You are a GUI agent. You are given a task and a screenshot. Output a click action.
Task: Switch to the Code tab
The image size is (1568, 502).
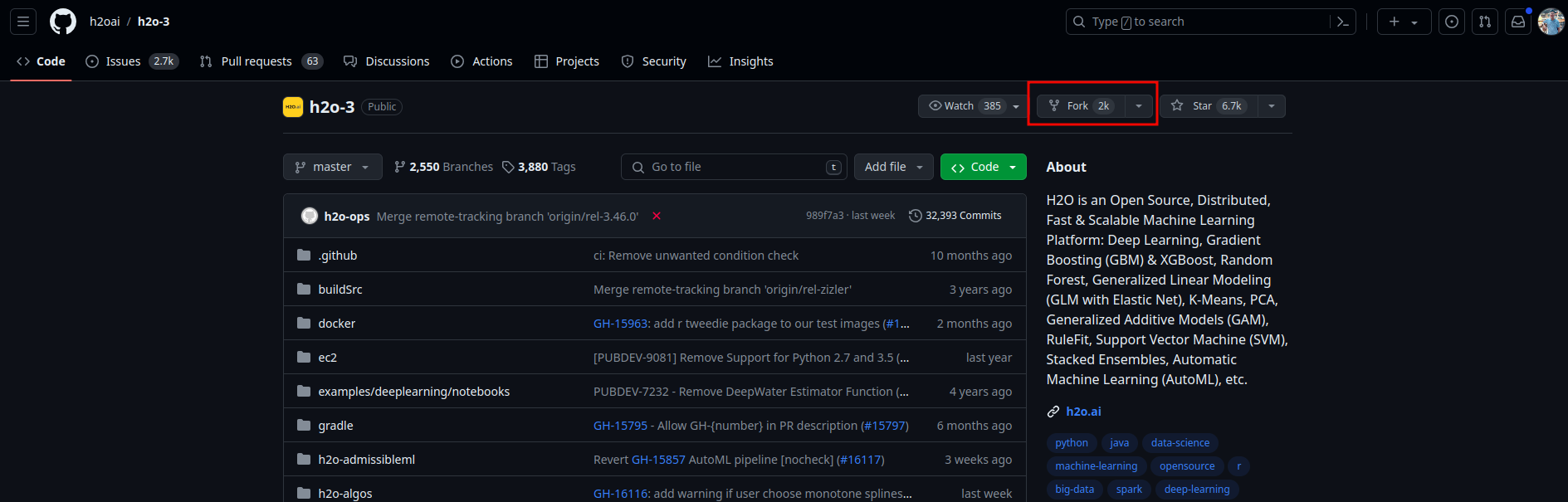[41, 61]
